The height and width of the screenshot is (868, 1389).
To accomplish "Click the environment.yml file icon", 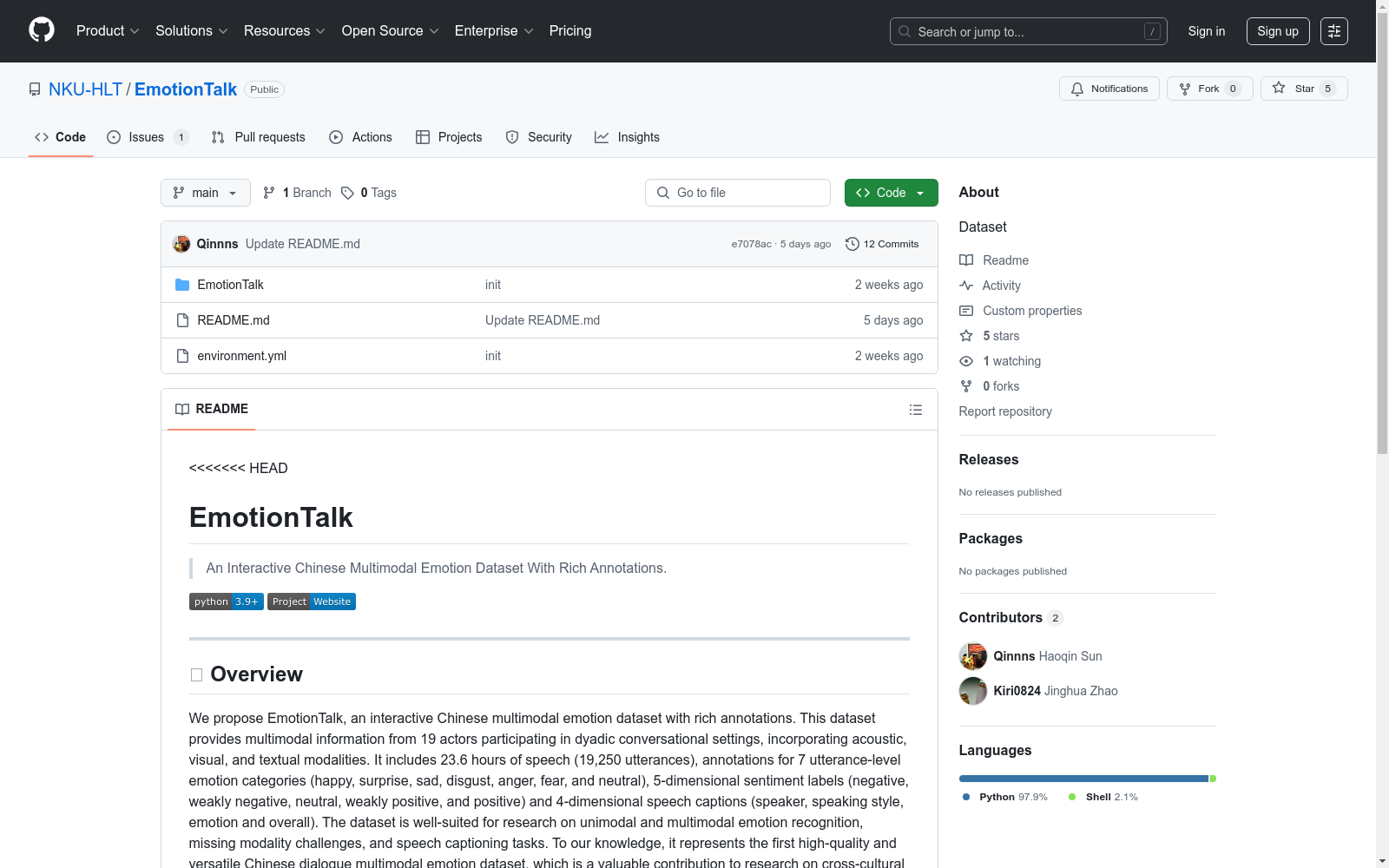I will point(182,356).
